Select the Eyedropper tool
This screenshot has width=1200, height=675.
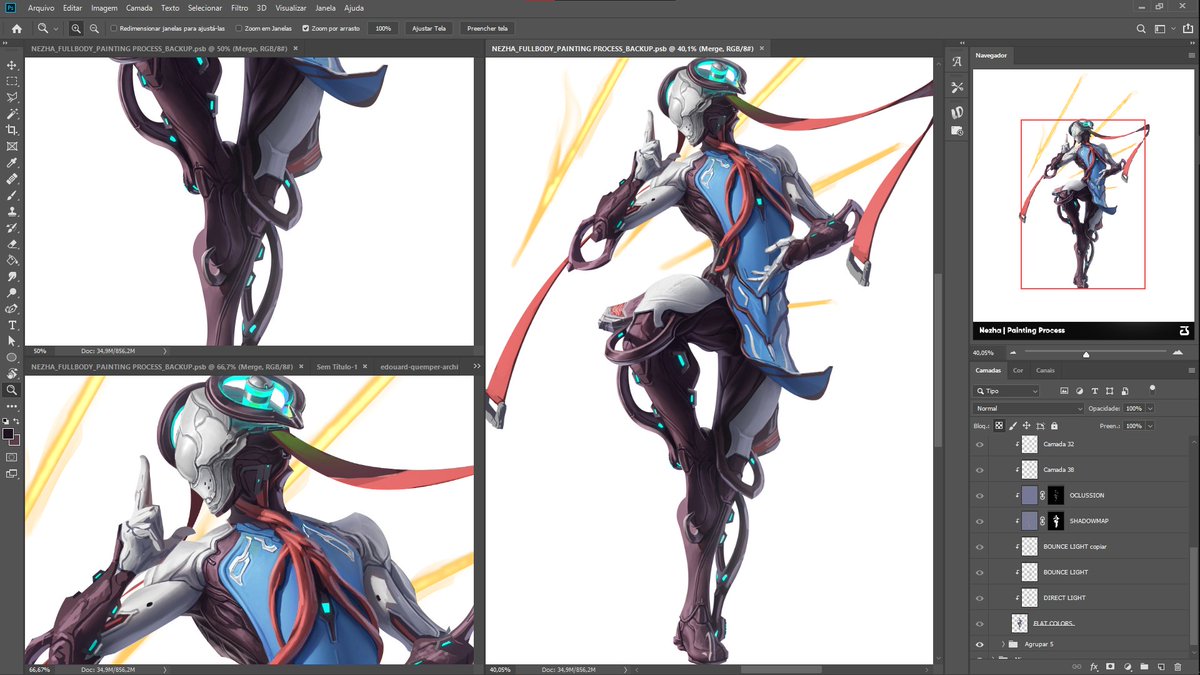click(12, 163)
